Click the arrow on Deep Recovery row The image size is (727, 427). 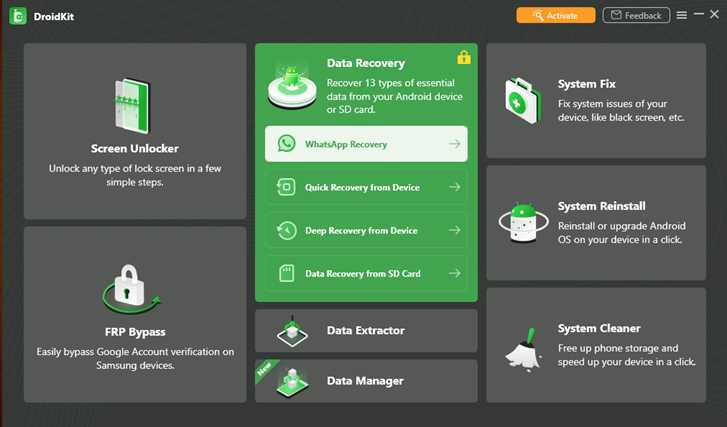click(x=454, y=230)
